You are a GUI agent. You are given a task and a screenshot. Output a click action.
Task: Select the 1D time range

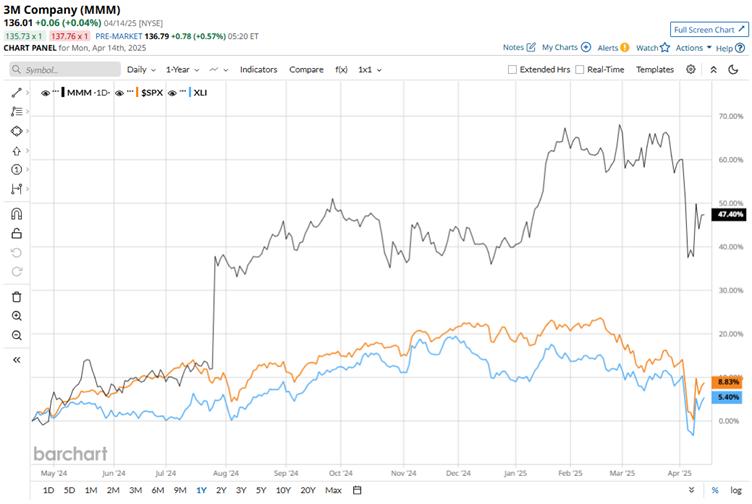(48, 490)
